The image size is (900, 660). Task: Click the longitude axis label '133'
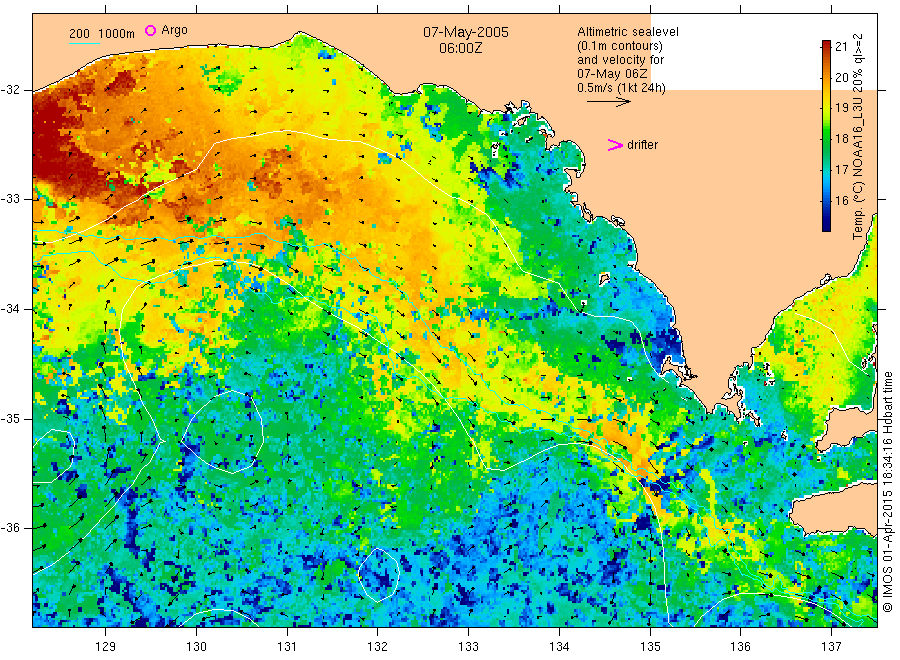point(468,647)
